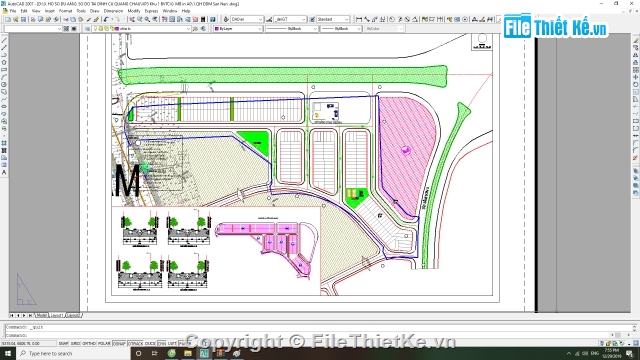Image resolution: width=640 pixels, height=360 pixels.
Task: Click the Save icon in the Standard toolbar
Action: pyautogui.click(x=23, y=19)
